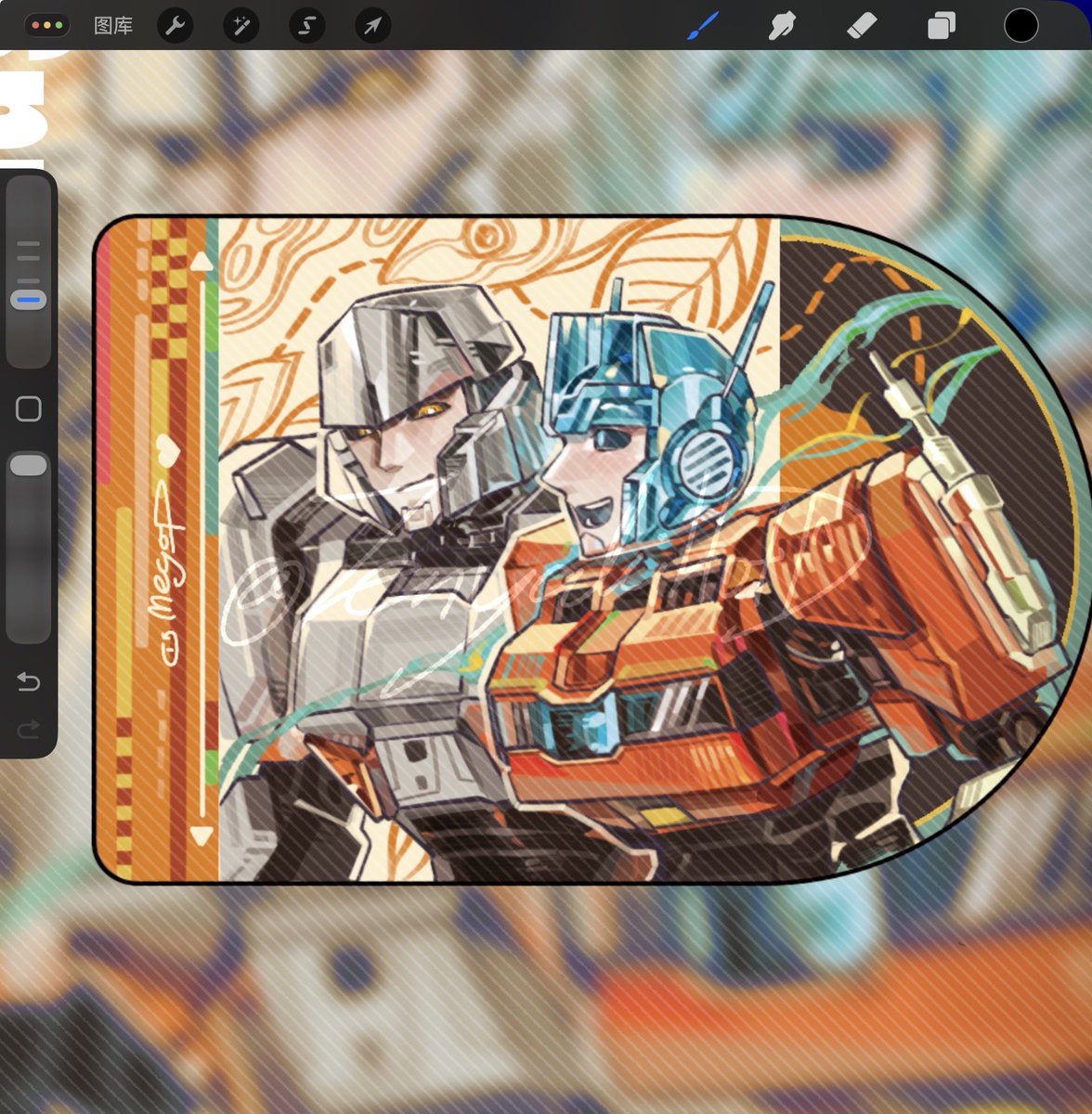Open the Adjustments magic wand menu

tap(240, 26)
